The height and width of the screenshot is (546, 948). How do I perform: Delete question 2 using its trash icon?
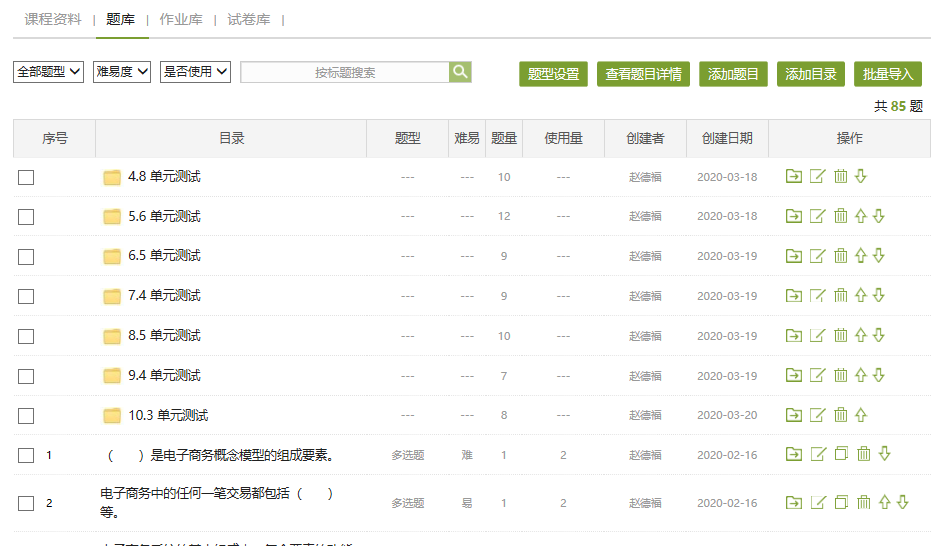tap(864, 502)
